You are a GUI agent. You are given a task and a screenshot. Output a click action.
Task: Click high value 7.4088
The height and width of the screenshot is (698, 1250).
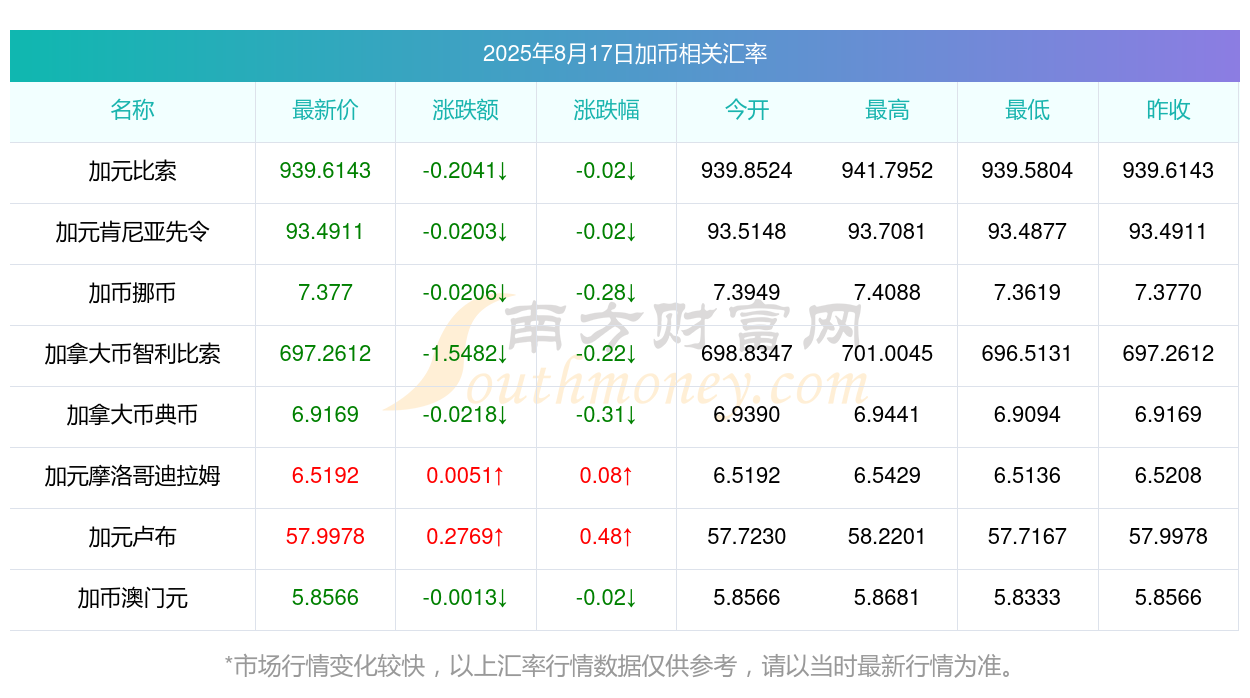[x=887, y=293]
